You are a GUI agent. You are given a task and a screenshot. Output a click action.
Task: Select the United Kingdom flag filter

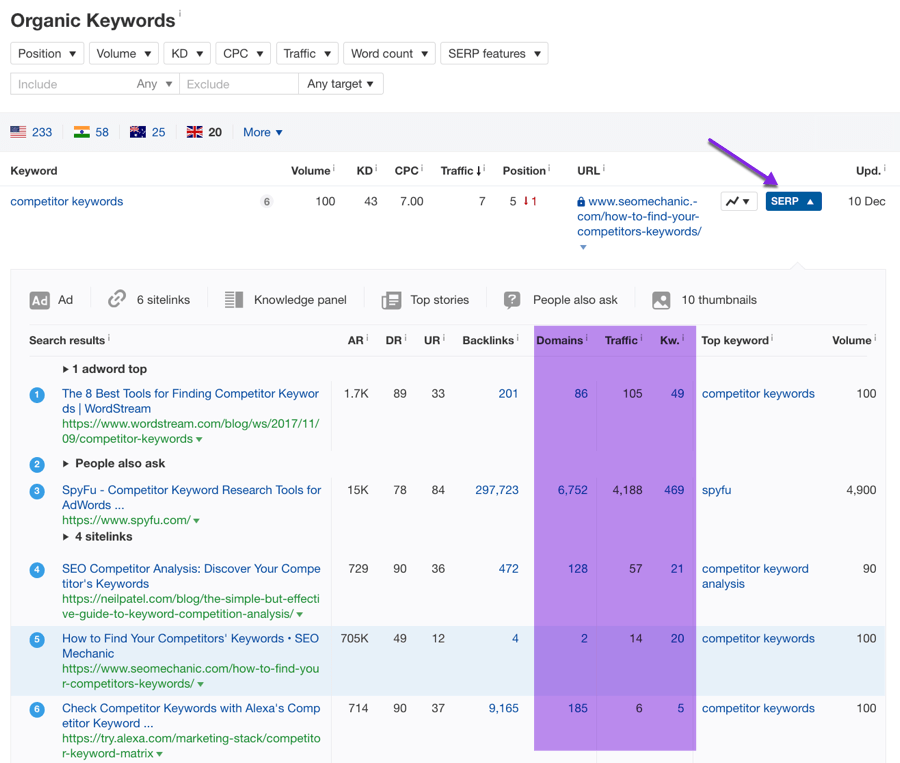[195, 132]
